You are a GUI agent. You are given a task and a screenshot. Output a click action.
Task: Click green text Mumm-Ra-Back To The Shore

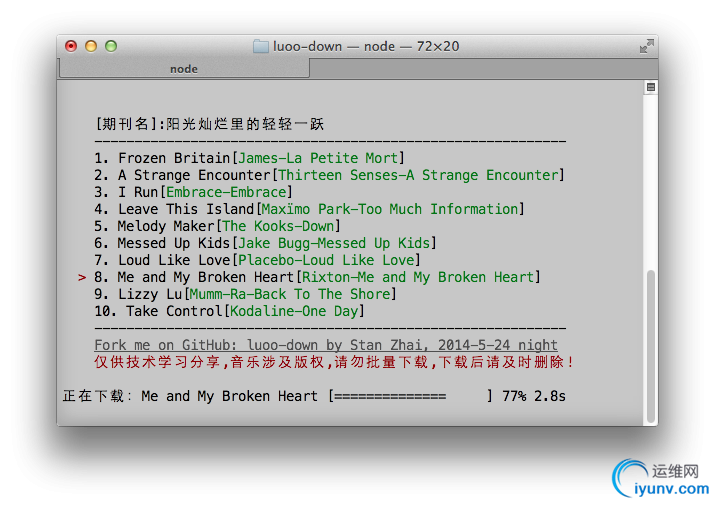coord(290,294)
